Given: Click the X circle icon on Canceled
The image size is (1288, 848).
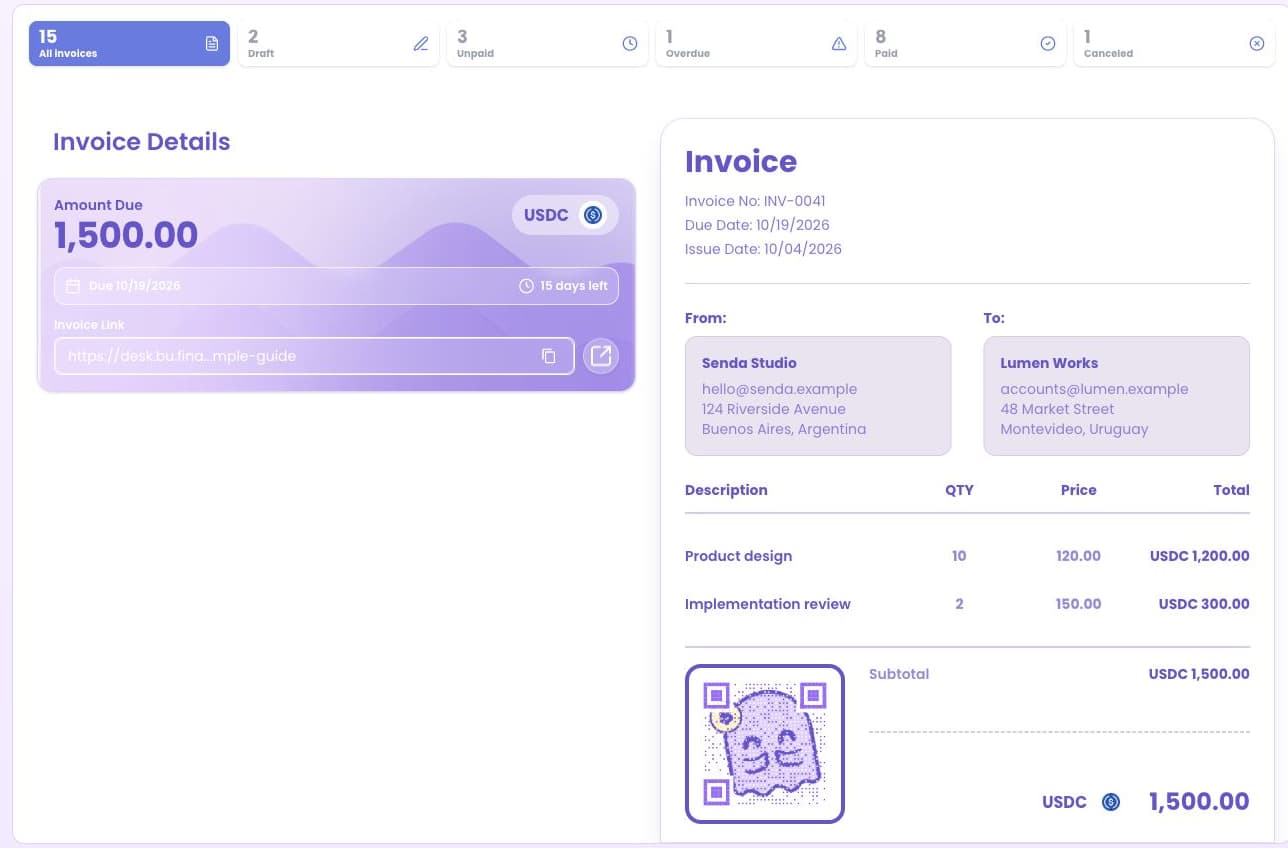Looking at the screenshot, I should point(1257,44).
